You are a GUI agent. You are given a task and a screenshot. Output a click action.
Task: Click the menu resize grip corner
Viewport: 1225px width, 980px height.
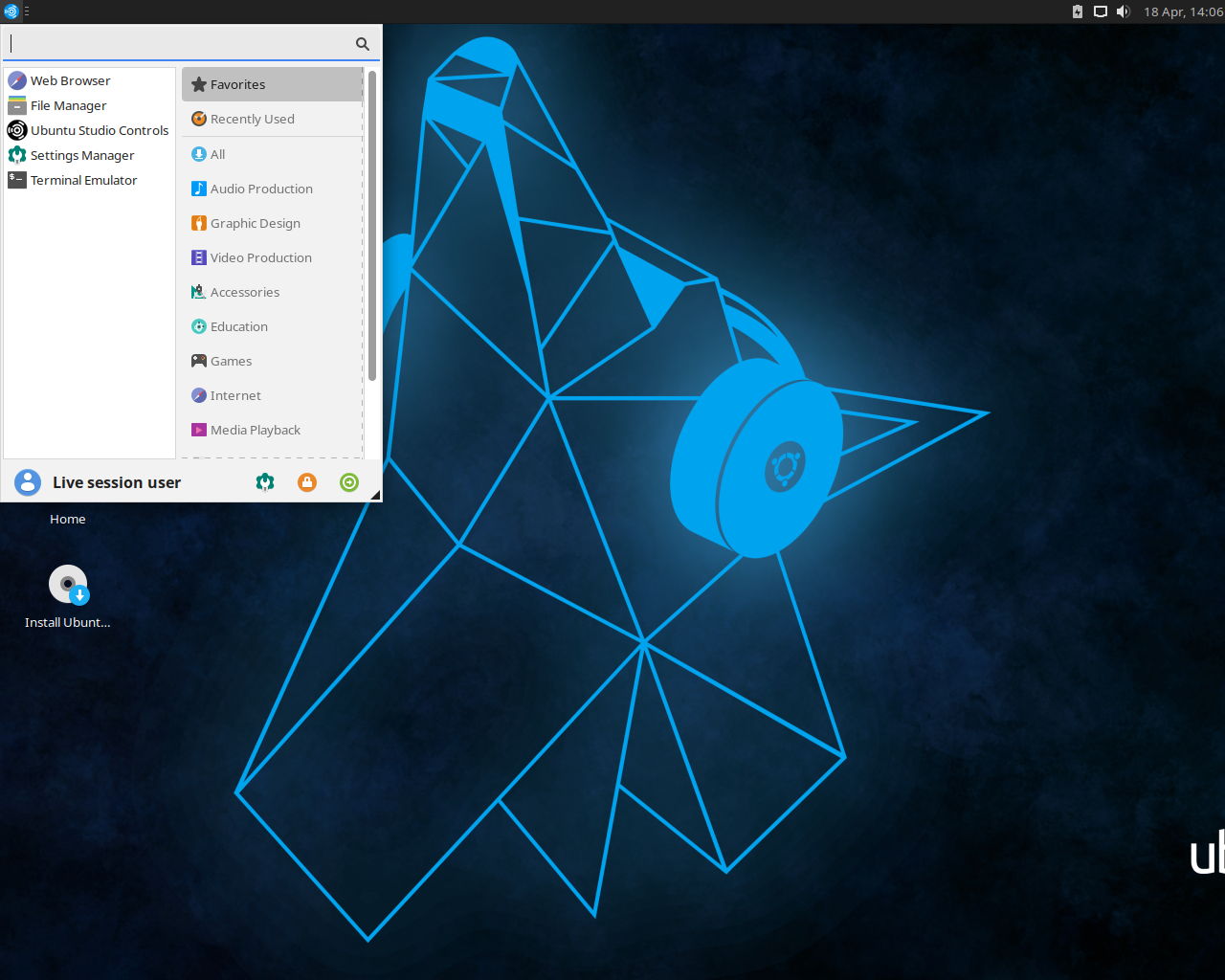pos(376,495)
